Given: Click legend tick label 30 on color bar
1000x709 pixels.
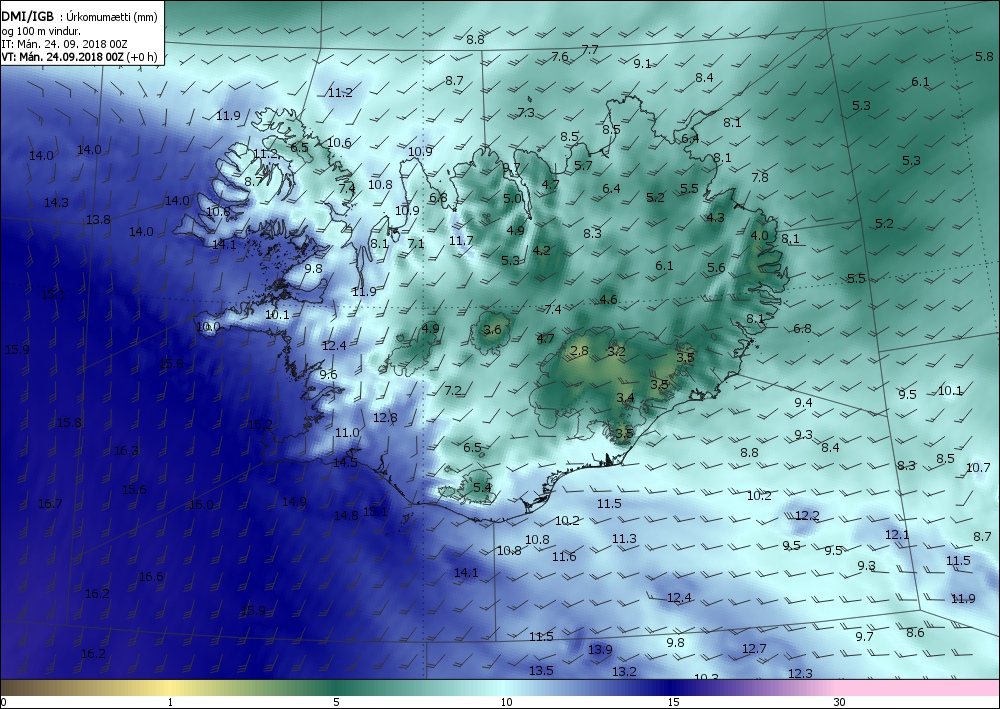Looking at the screenshot, I should pos(839,703).
